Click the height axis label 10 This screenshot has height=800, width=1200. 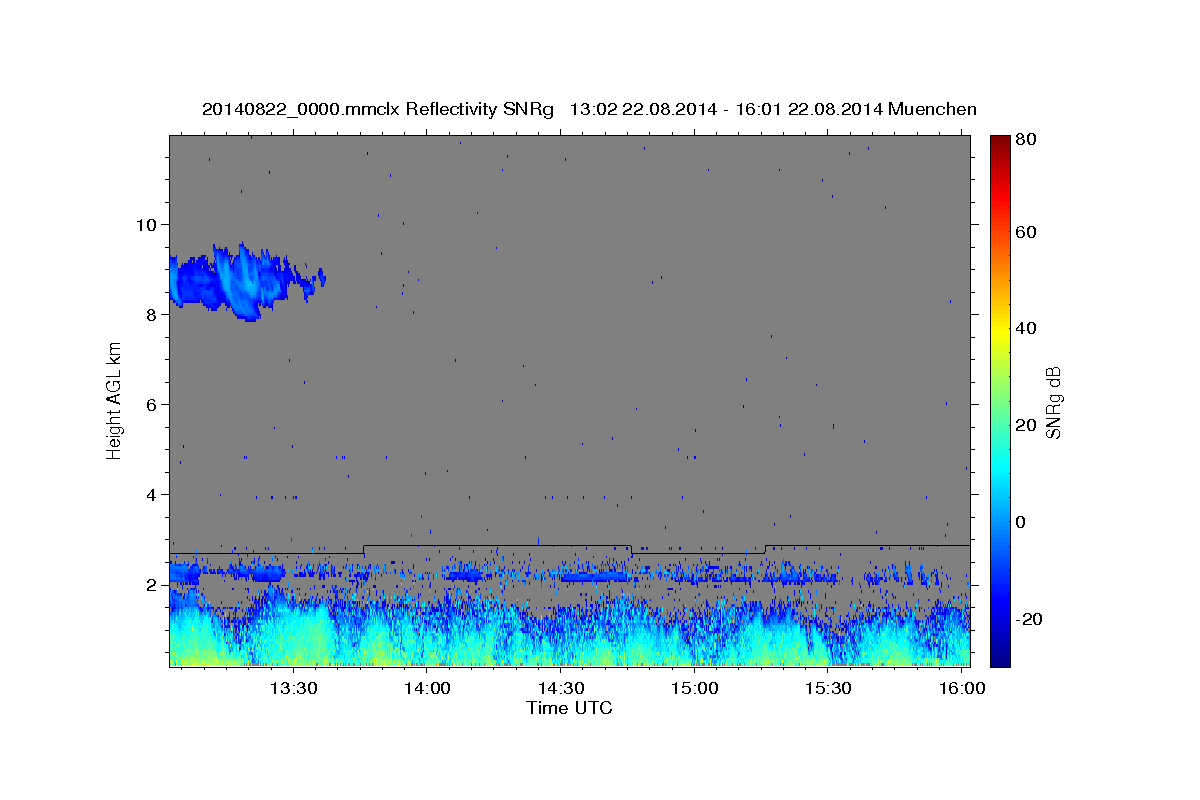(147, 224)
